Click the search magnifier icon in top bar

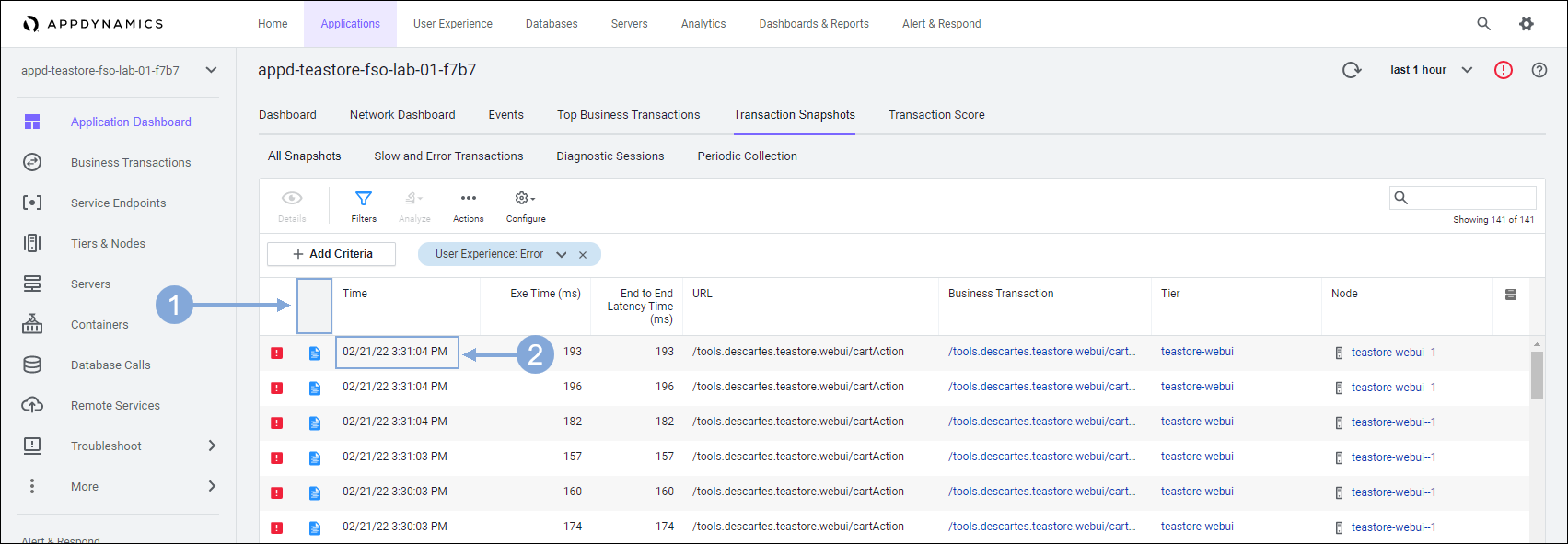1483,24
